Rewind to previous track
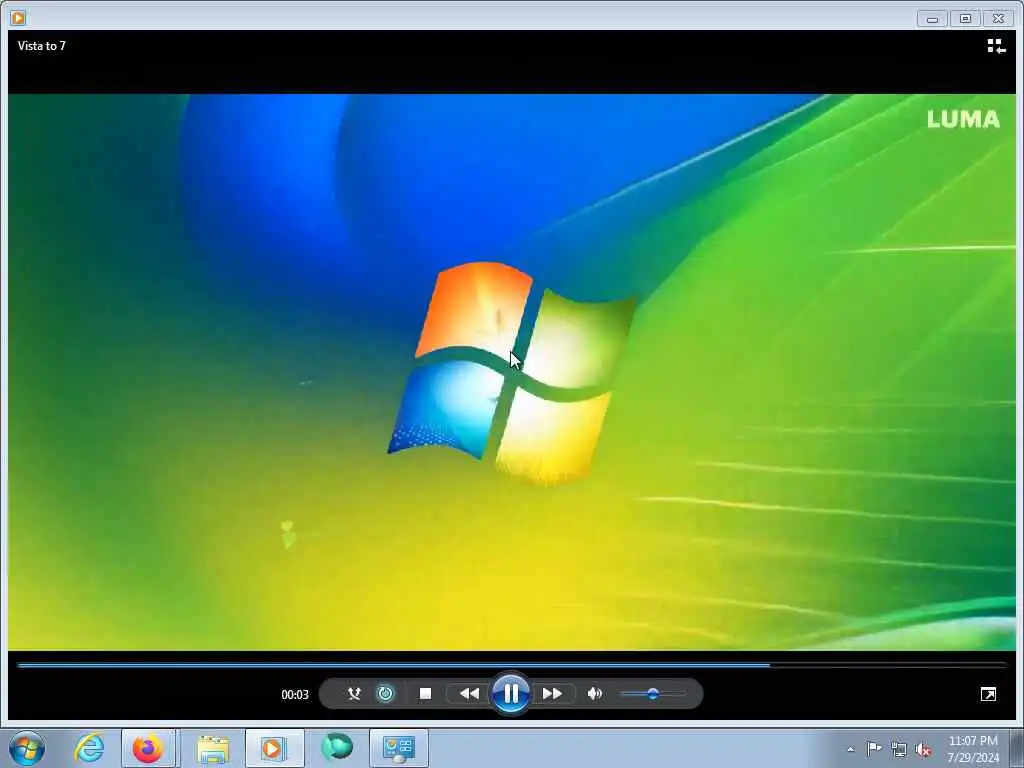Screen dimensions: 1024x768 coord(469,694)
